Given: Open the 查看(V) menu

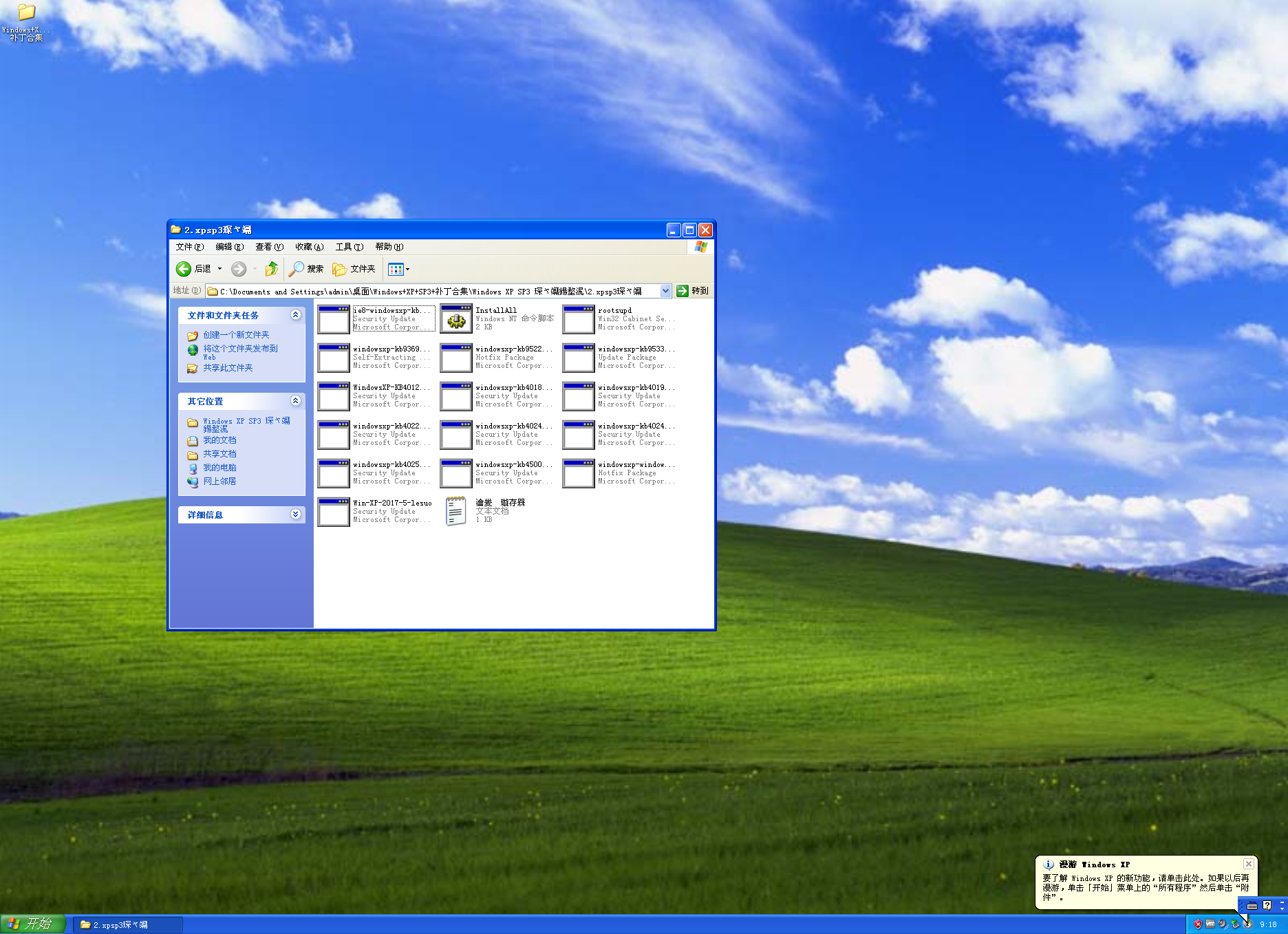Looking at the screenshot, I should (270, 247).
